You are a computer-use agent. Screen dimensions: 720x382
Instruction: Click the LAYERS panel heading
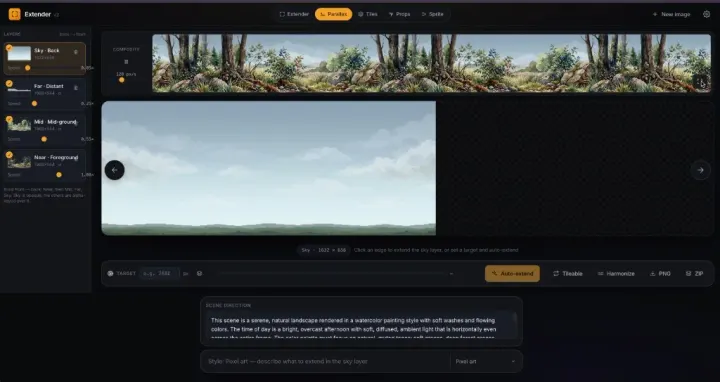(12, 34)
